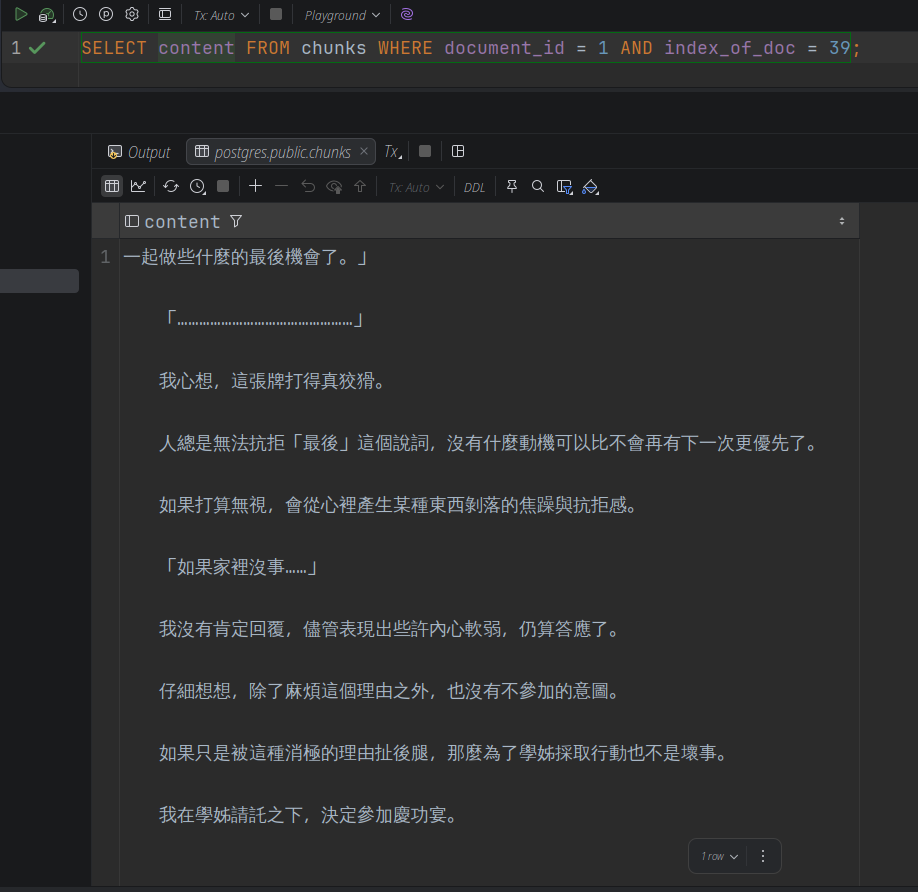Open the query history clock icon
The image size is (918, 892).
click(x=80, y=15)
